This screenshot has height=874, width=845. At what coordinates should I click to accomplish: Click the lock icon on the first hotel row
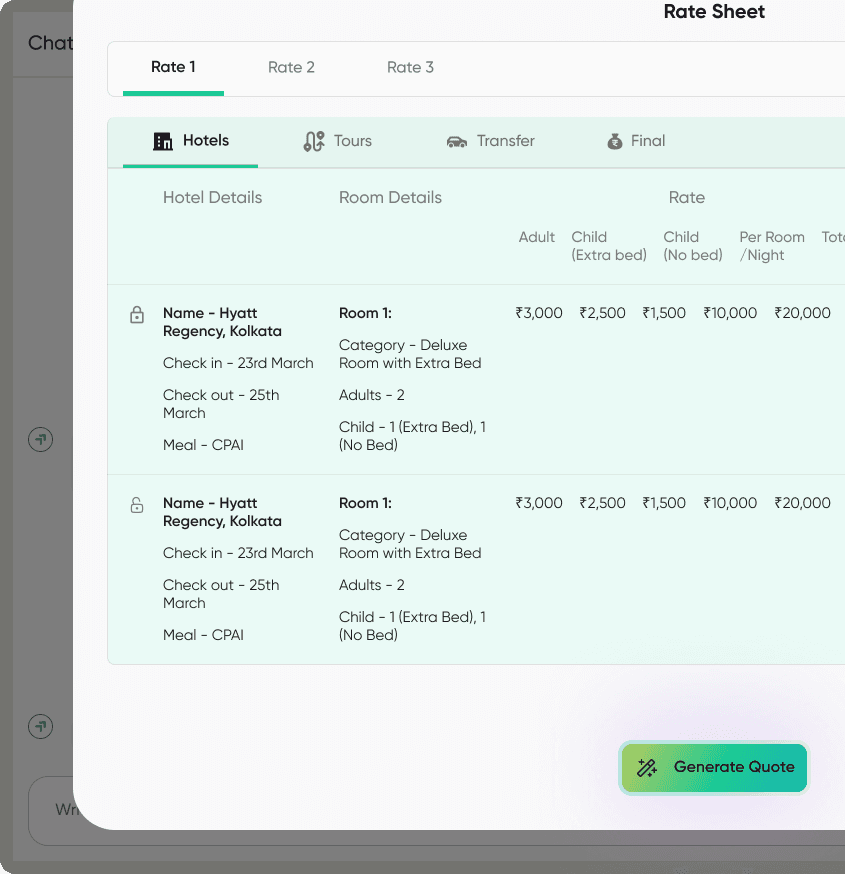[136, 314]
